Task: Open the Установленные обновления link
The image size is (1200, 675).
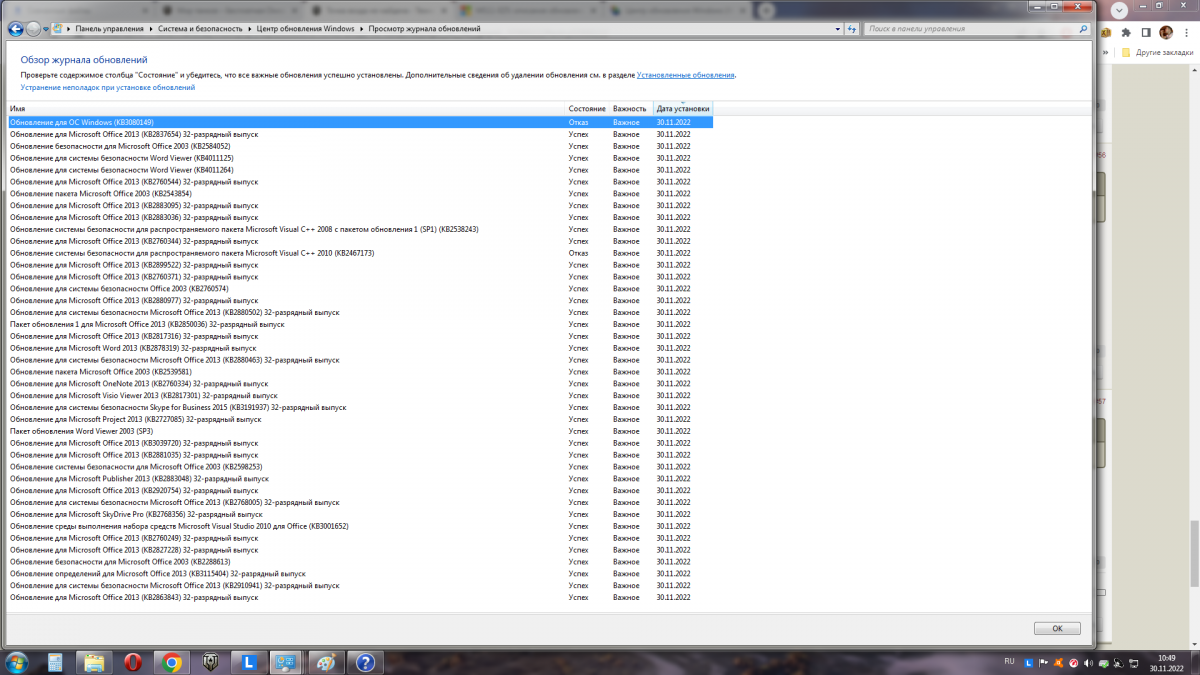Action: (686, 75)
